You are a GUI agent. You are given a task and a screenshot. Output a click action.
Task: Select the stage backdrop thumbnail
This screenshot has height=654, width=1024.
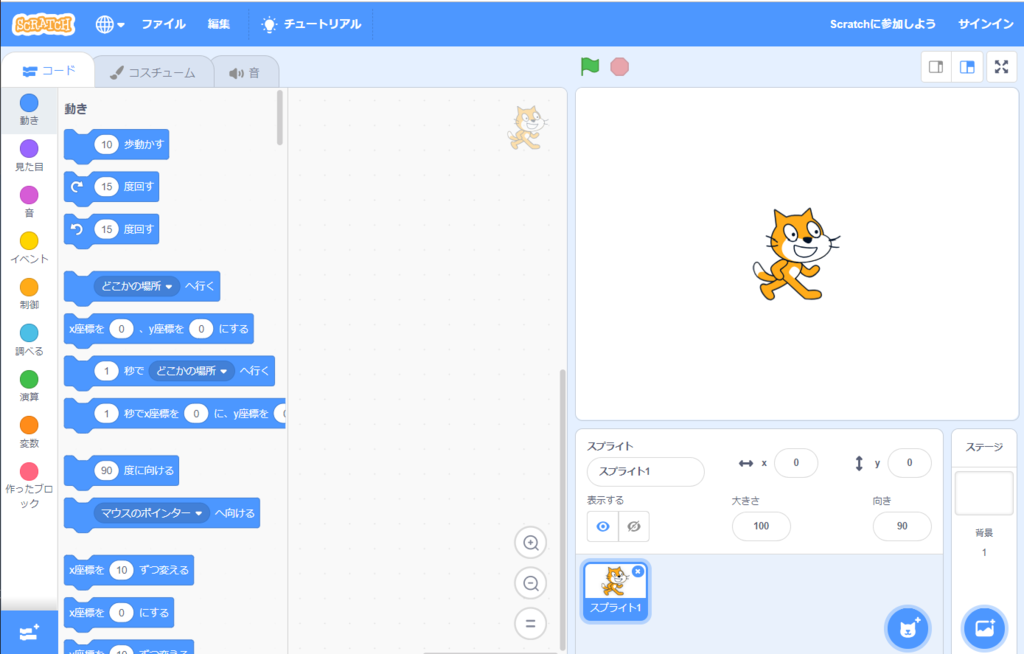tap(984, 493)
